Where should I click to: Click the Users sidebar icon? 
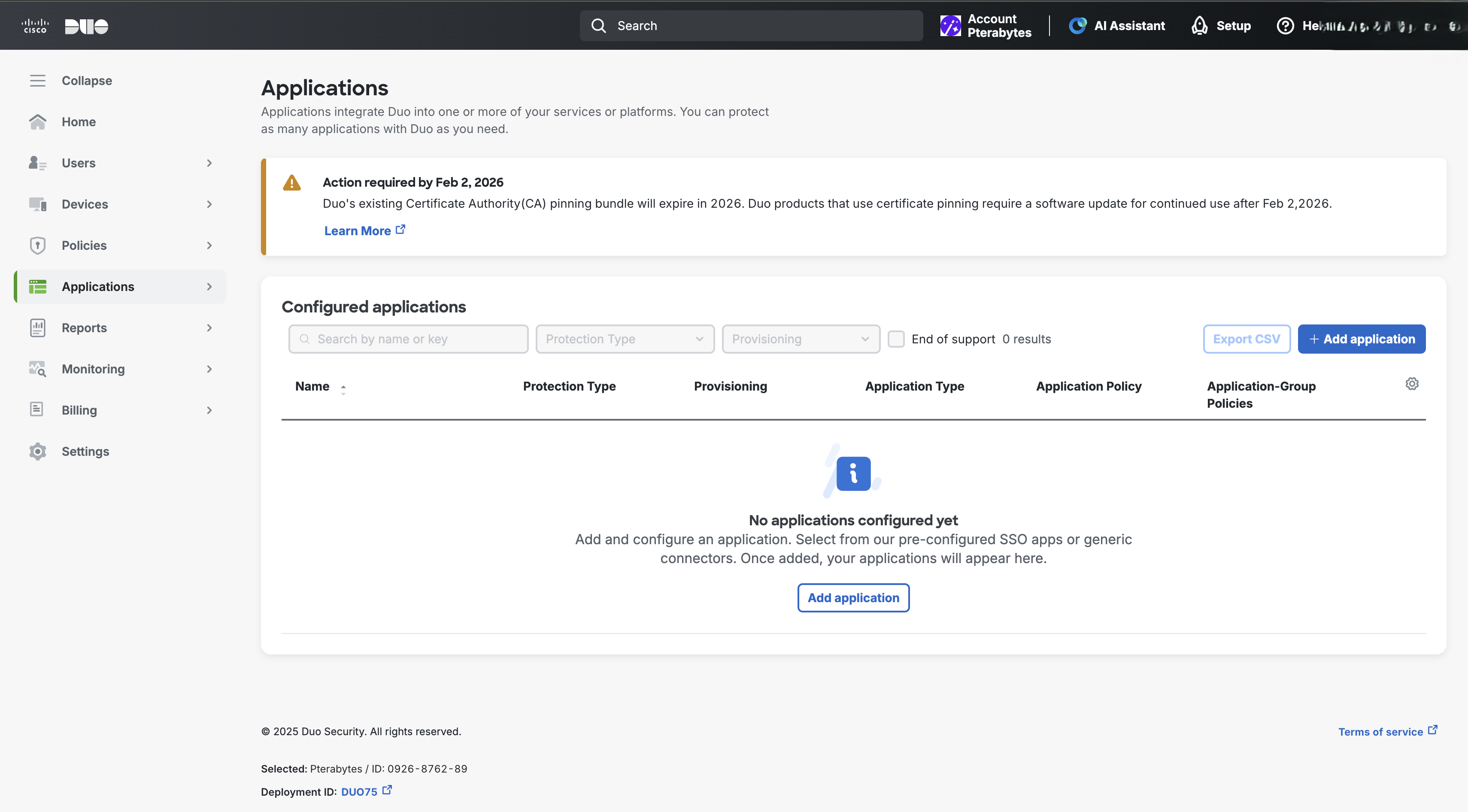[38, 163]
